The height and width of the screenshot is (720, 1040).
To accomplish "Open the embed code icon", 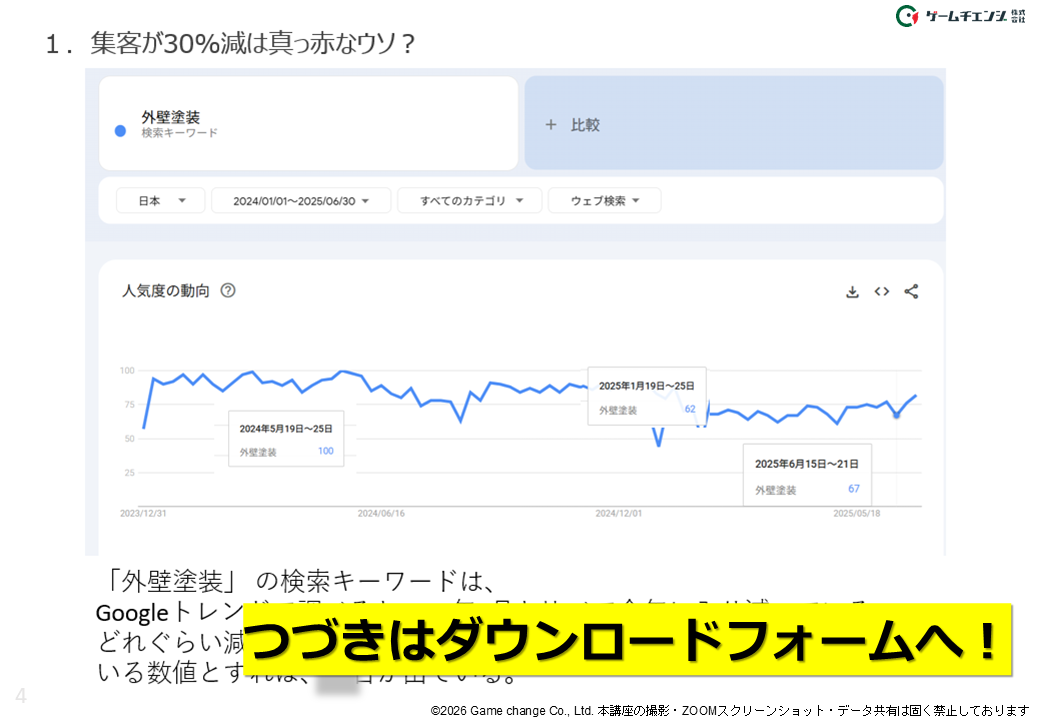I will pyautogui.click(x=881, y=292).
